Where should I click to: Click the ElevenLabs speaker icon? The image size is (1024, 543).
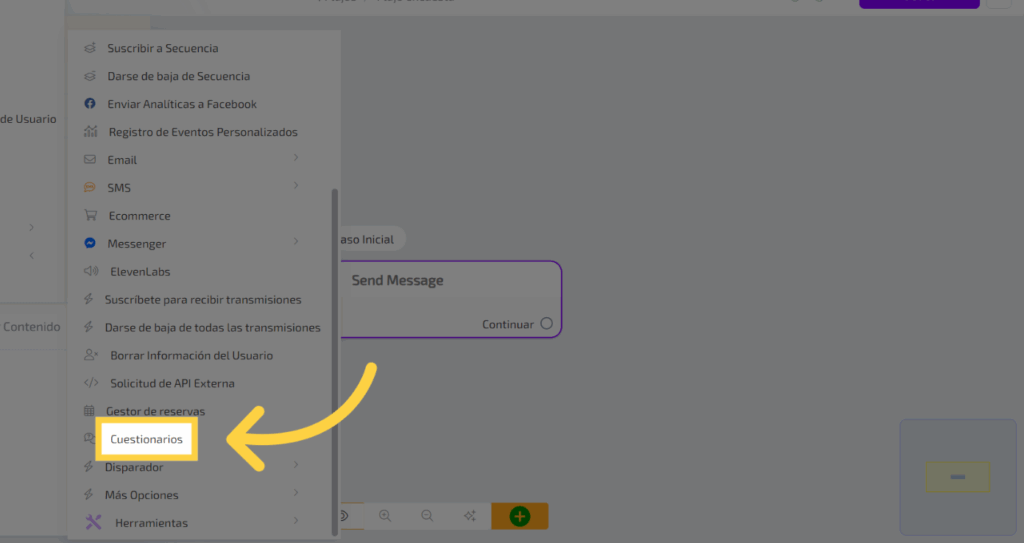click(90, 271)
